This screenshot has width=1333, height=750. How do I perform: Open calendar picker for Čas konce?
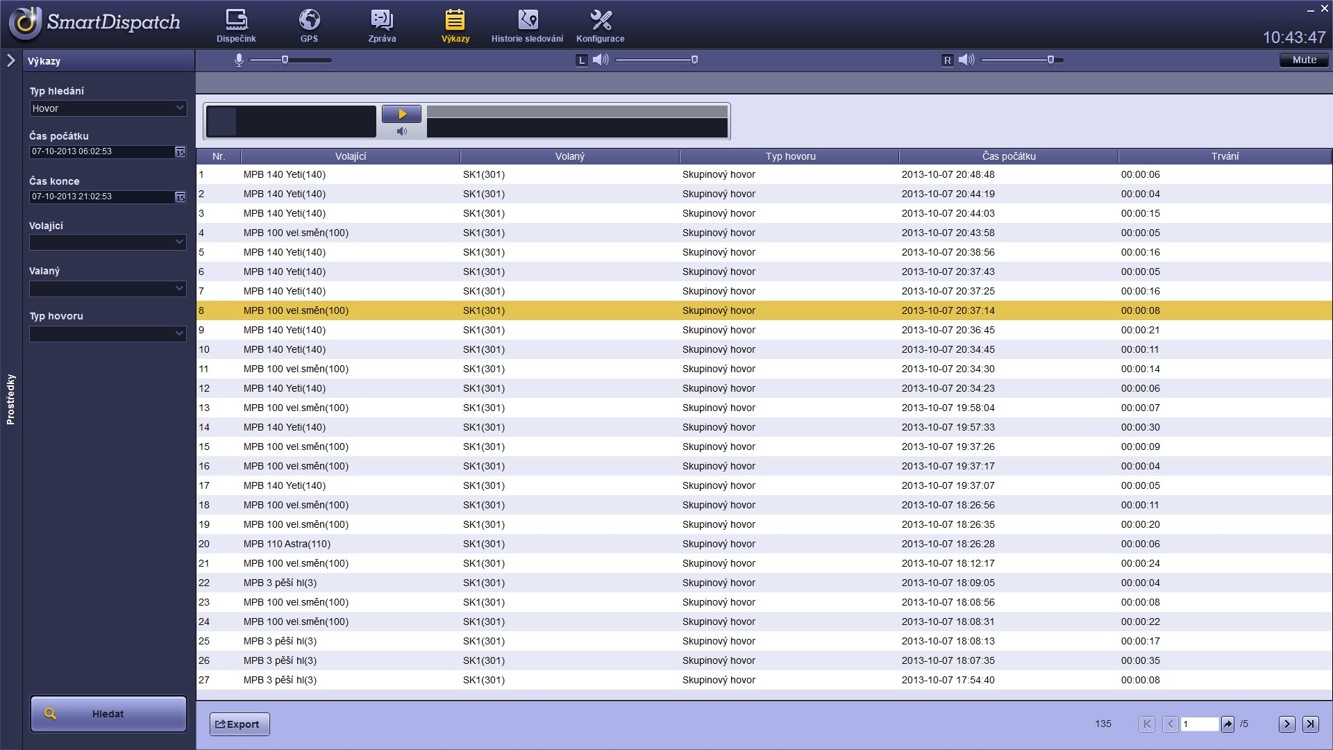pos(180,197)
